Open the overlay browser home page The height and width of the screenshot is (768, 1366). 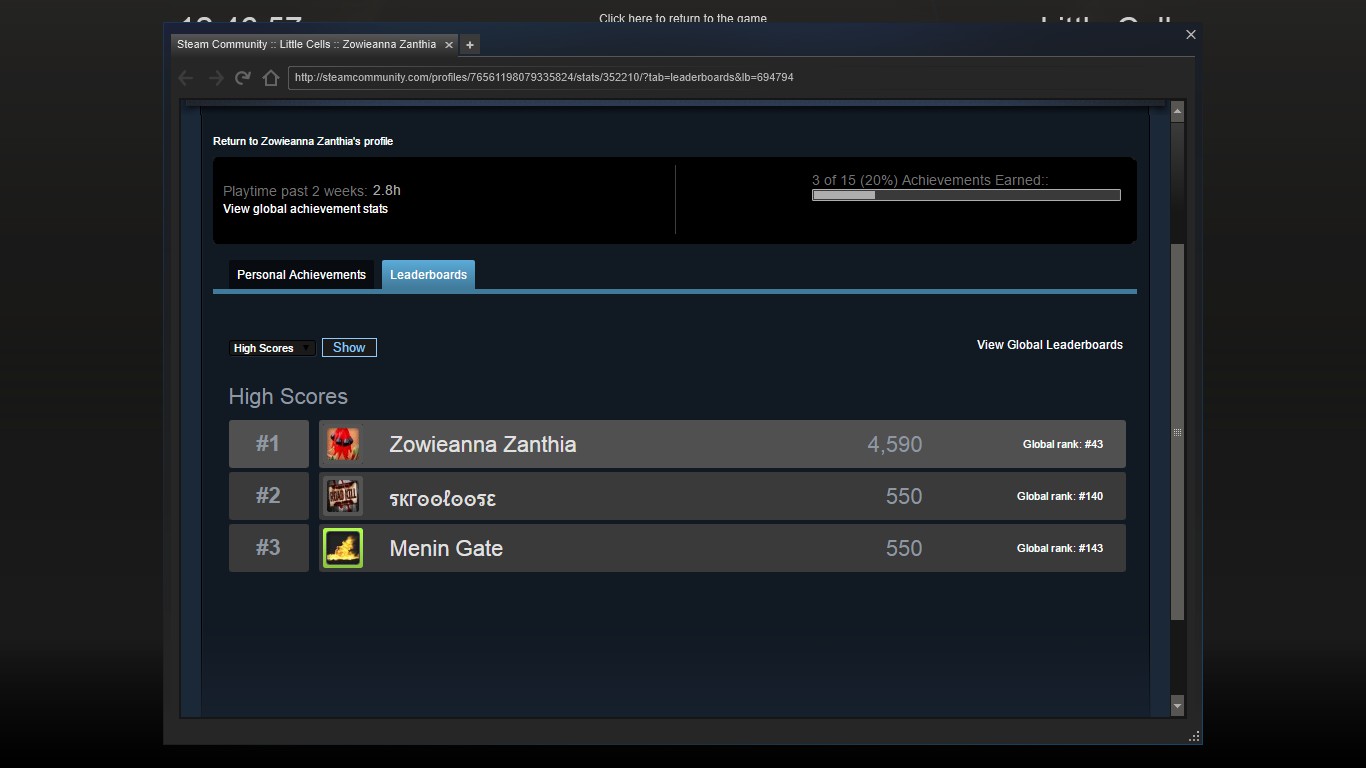270,77
